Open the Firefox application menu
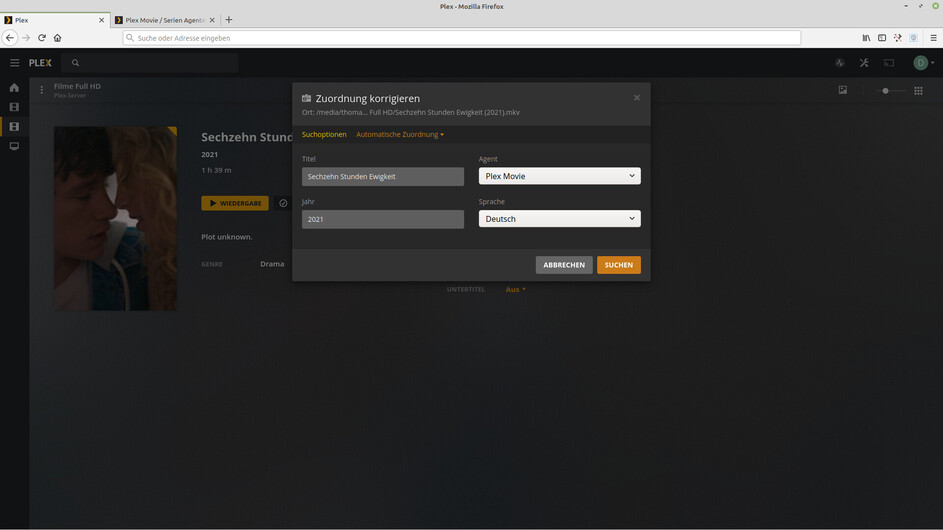 pos(933,38)
